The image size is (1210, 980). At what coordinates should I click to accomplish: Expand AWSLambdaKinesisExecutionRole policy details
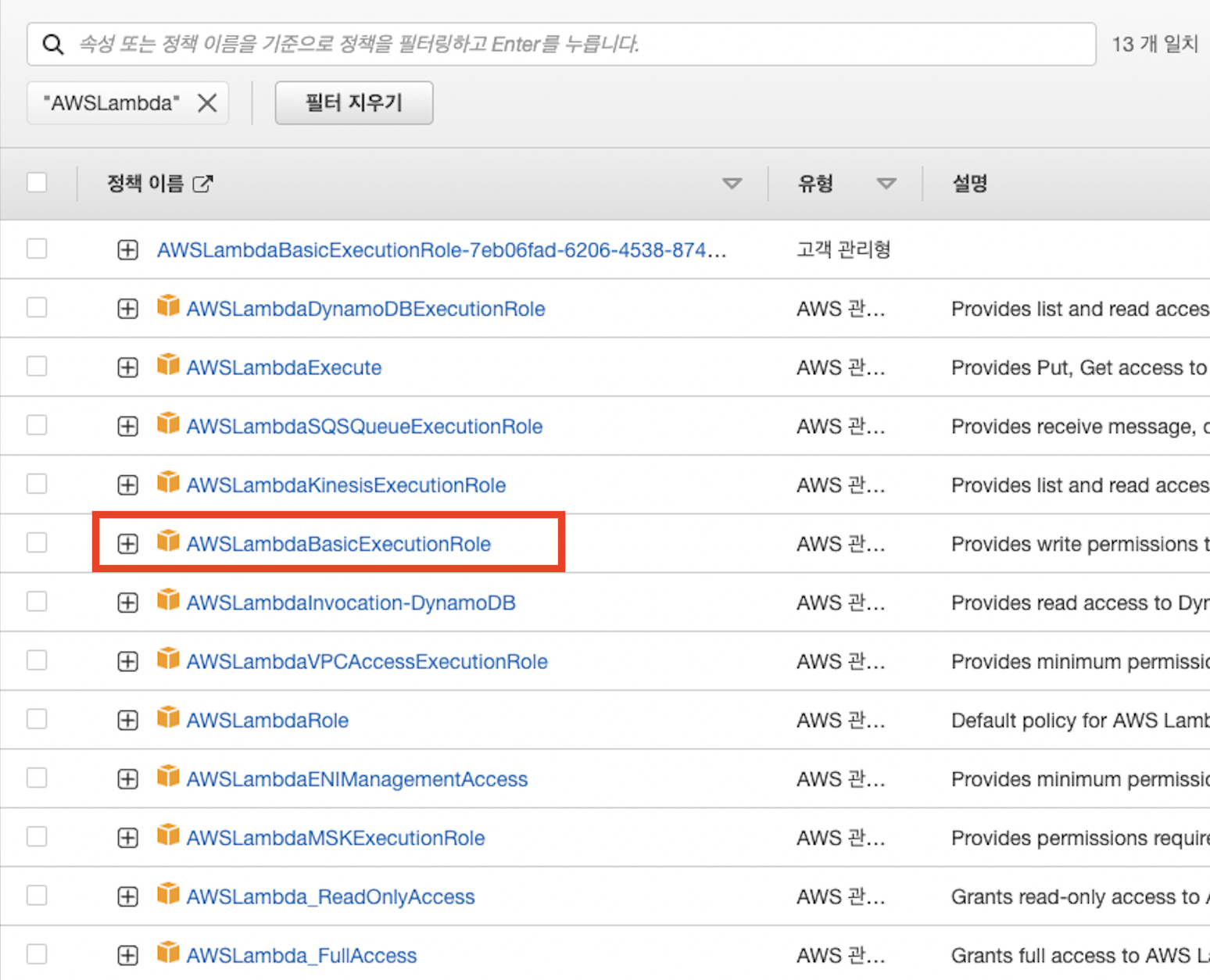click(127, 485)
